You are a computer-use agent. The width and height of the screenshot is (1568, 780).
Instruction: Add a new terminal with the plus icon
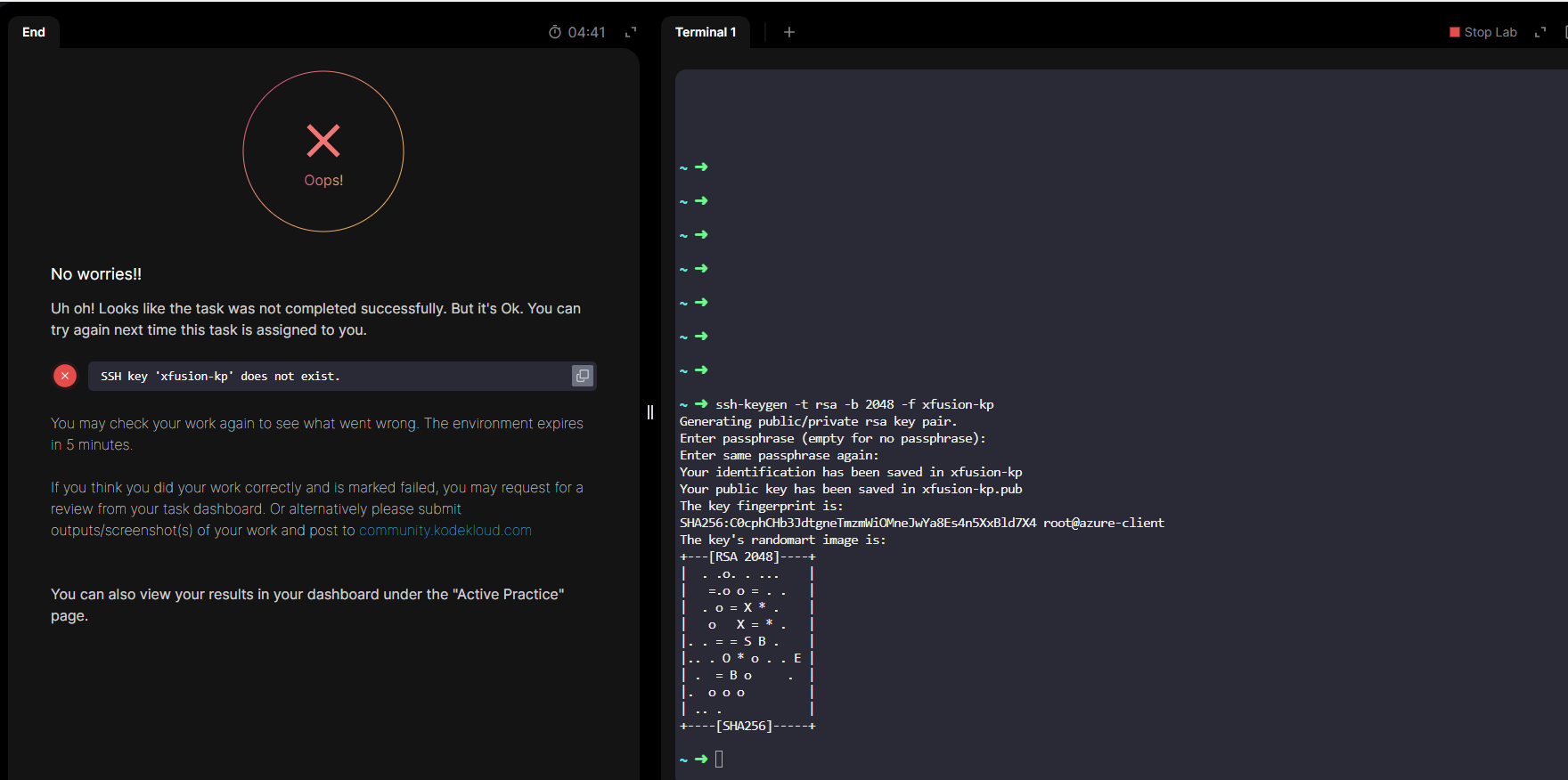coord(788,32)
